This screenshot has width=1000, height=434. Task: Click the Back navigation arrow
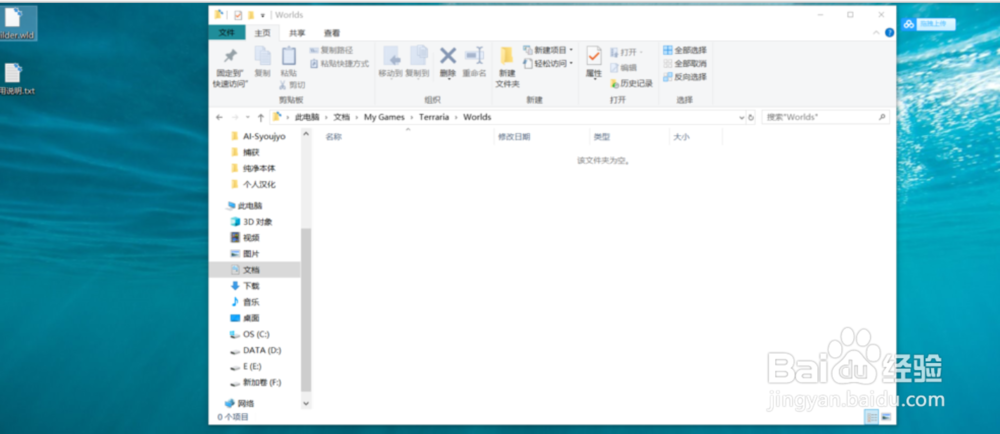(x=219, y=117)
